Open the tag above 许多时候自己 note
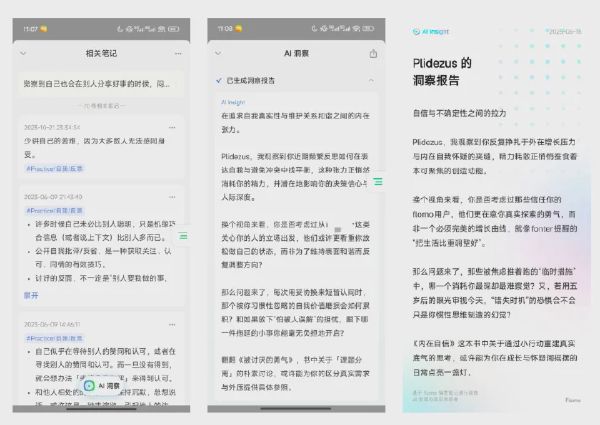The image size is (600, 425). coord(54,210)
